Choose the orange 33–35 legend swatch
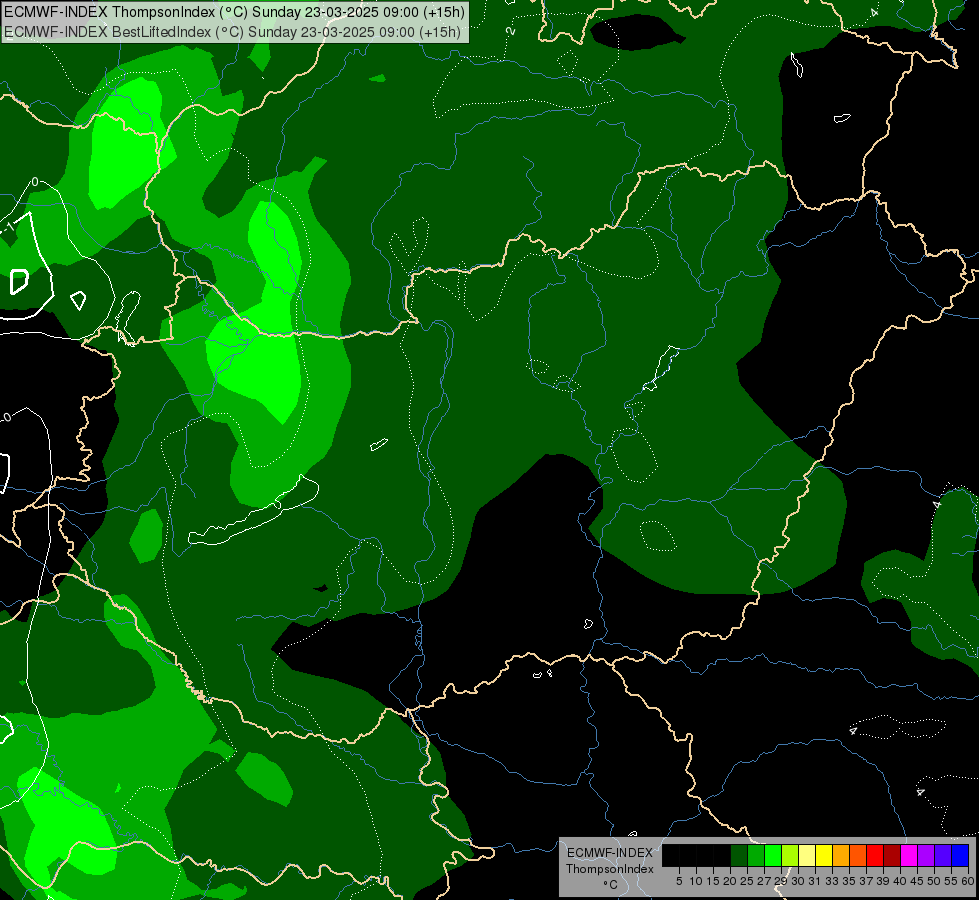The image size is (979, 900). (841, 855)
